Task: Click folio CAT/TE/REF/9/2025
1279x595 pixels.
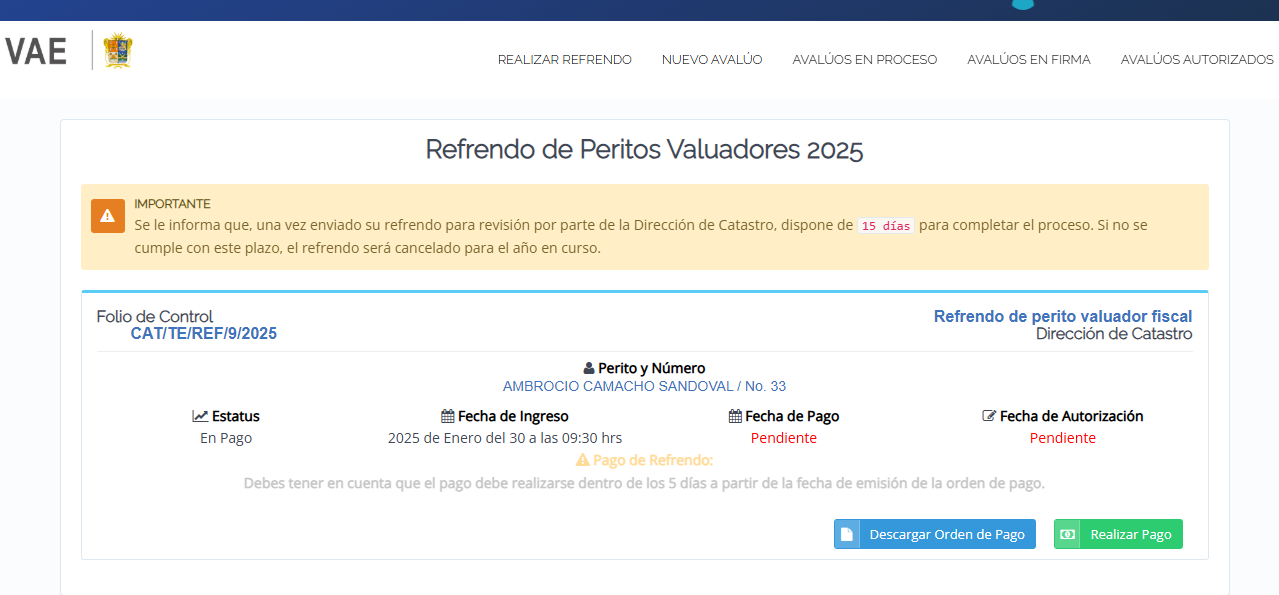Action: pyautogui.click(x=204, y=334)
